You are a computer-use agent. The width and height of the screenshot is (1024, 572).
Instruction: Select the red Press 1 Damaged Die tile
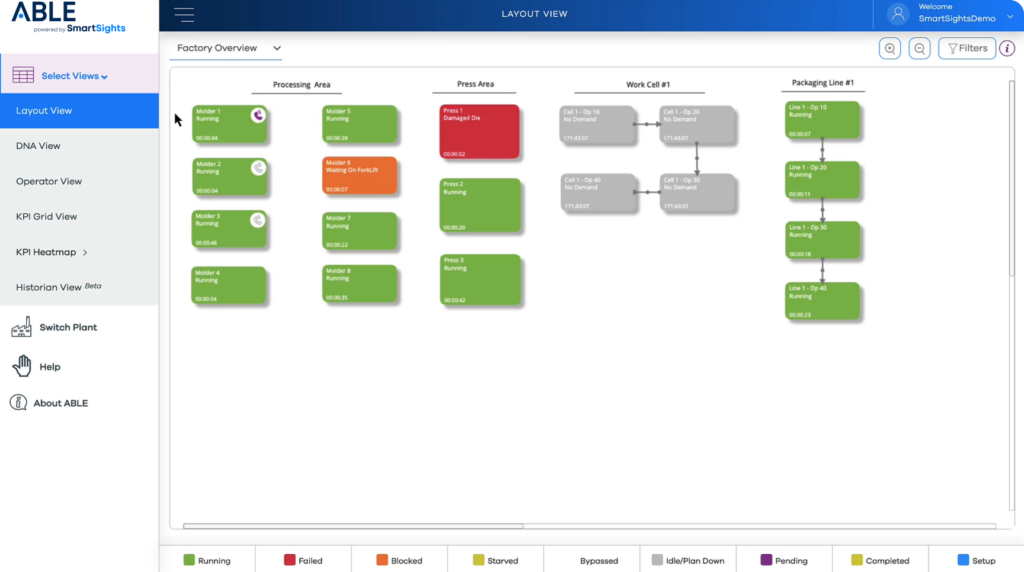479,131
